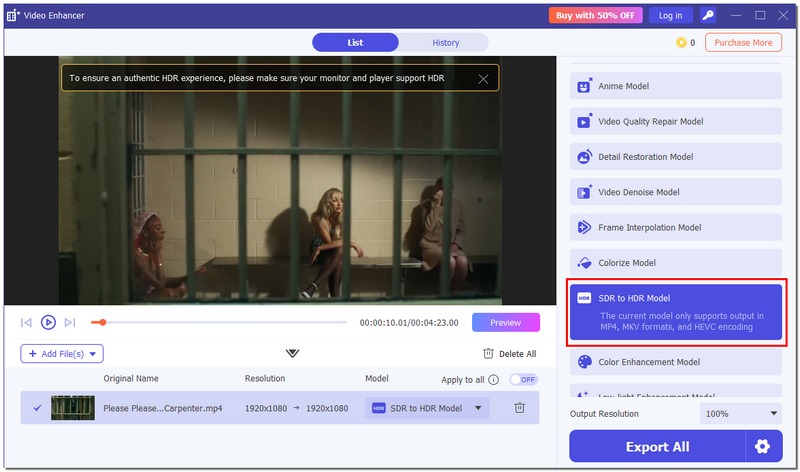This screenshot has height=472, width=800.
Task: Toggle the Apply to all switch
Action: pos(523,380)
